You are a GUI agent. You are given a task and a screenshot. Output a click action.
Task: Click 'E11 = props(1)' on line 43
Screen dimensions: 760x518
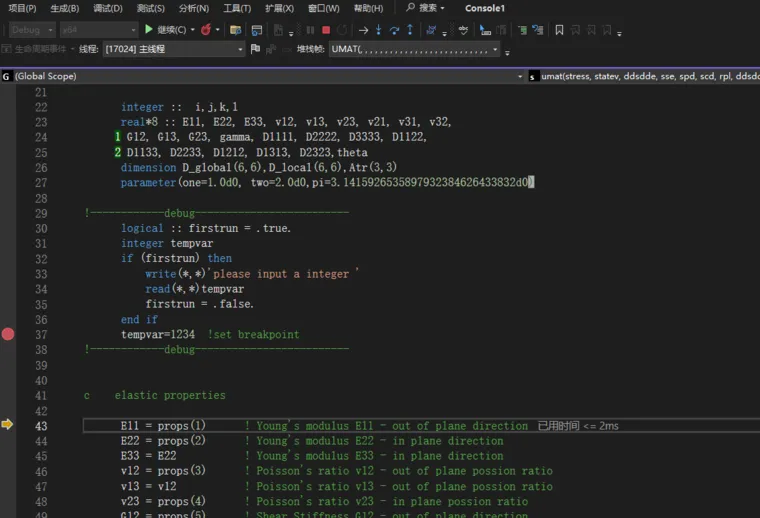pos(163,425)
